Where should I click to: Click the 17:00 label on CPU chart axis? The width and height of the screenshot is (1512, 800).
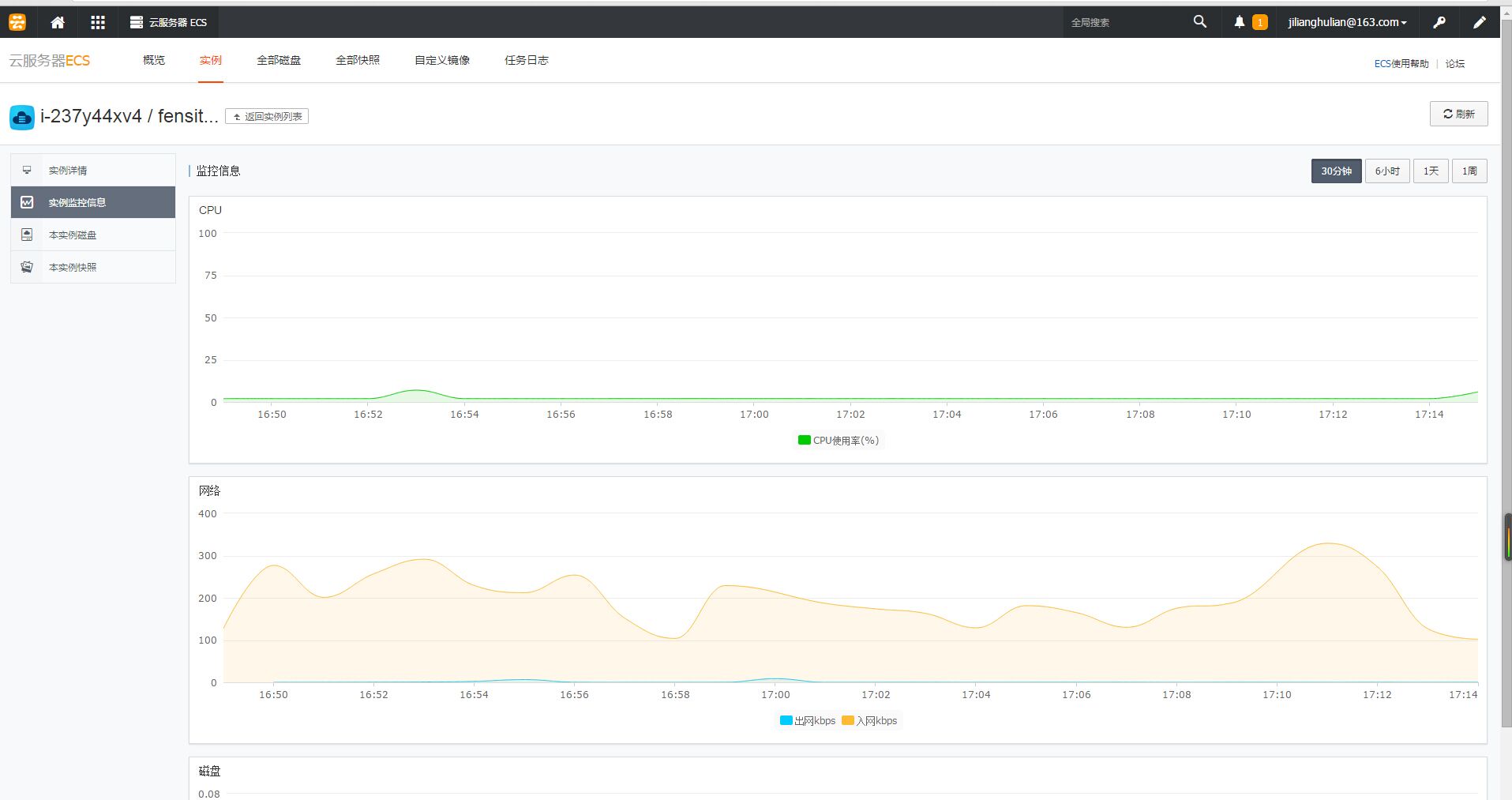pyautogui.click(x=754, y=414)
